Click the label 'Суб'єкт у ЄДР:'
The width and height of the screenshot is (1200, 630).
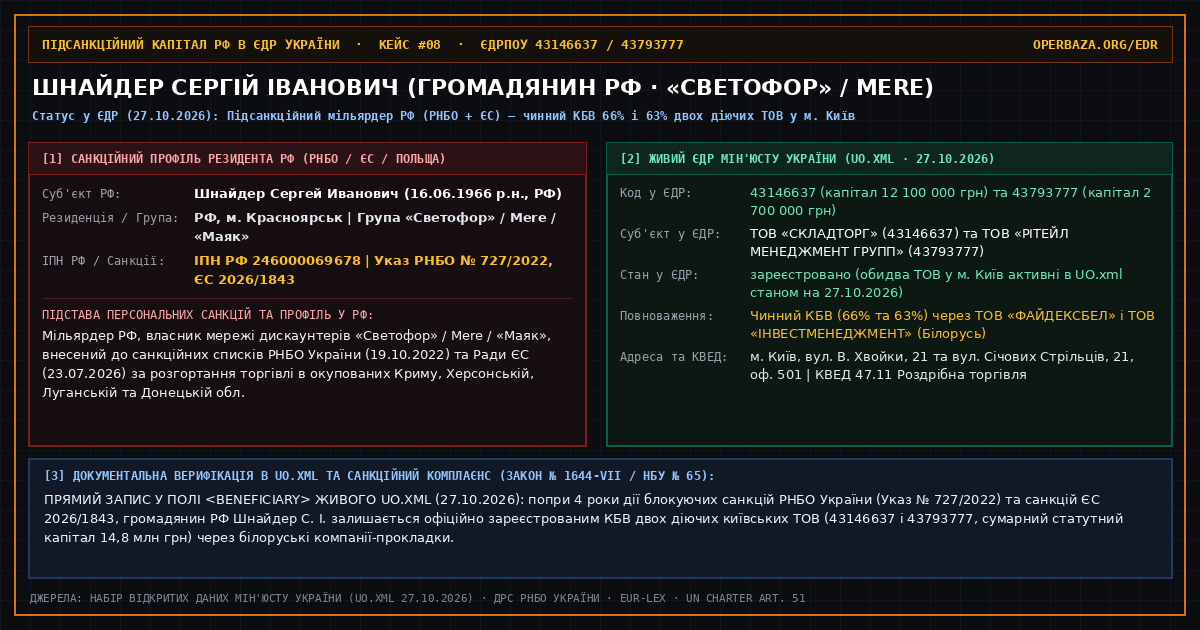click(x=670, y=234)
